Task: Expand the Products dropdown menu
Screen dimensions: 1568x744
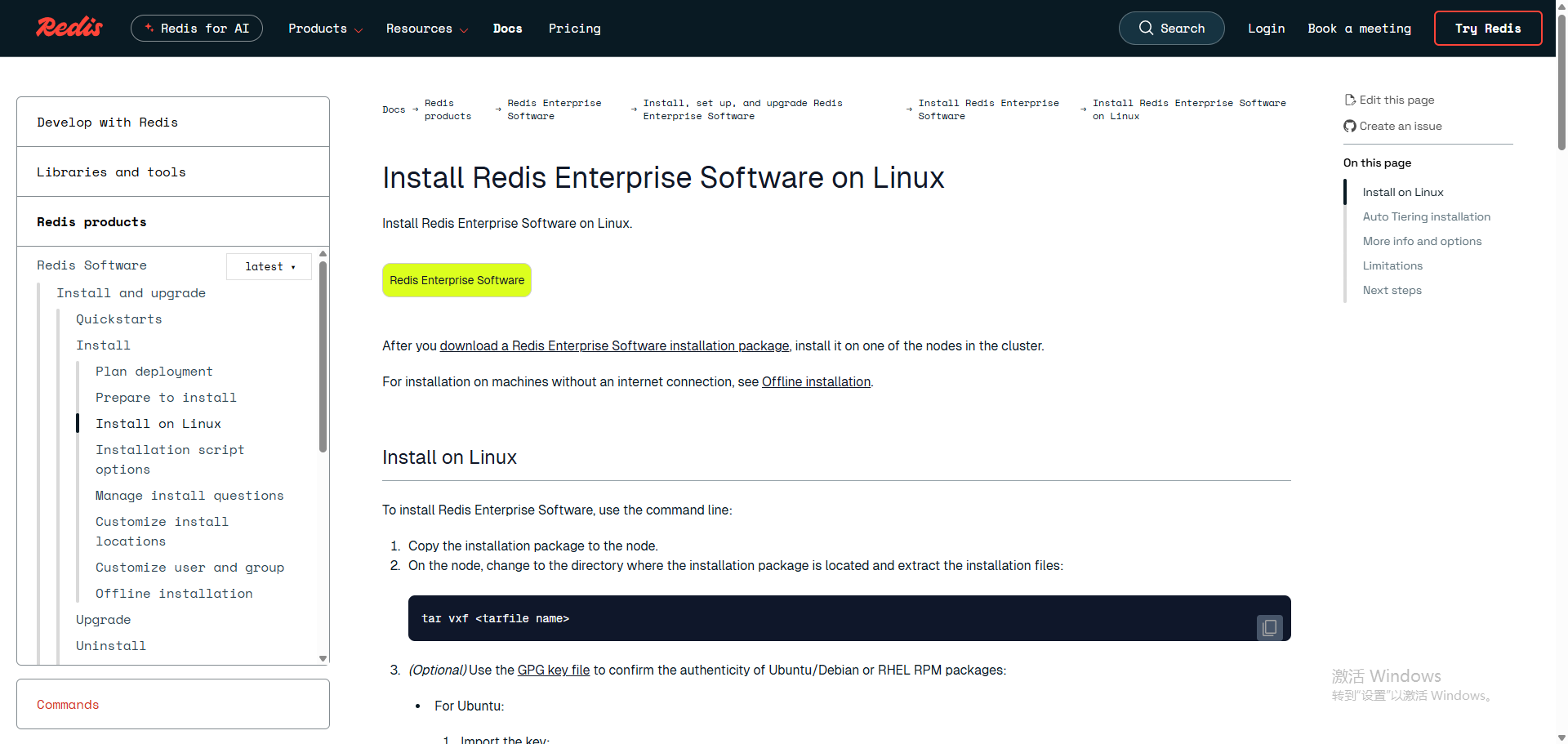Action: tap(324, 29)
